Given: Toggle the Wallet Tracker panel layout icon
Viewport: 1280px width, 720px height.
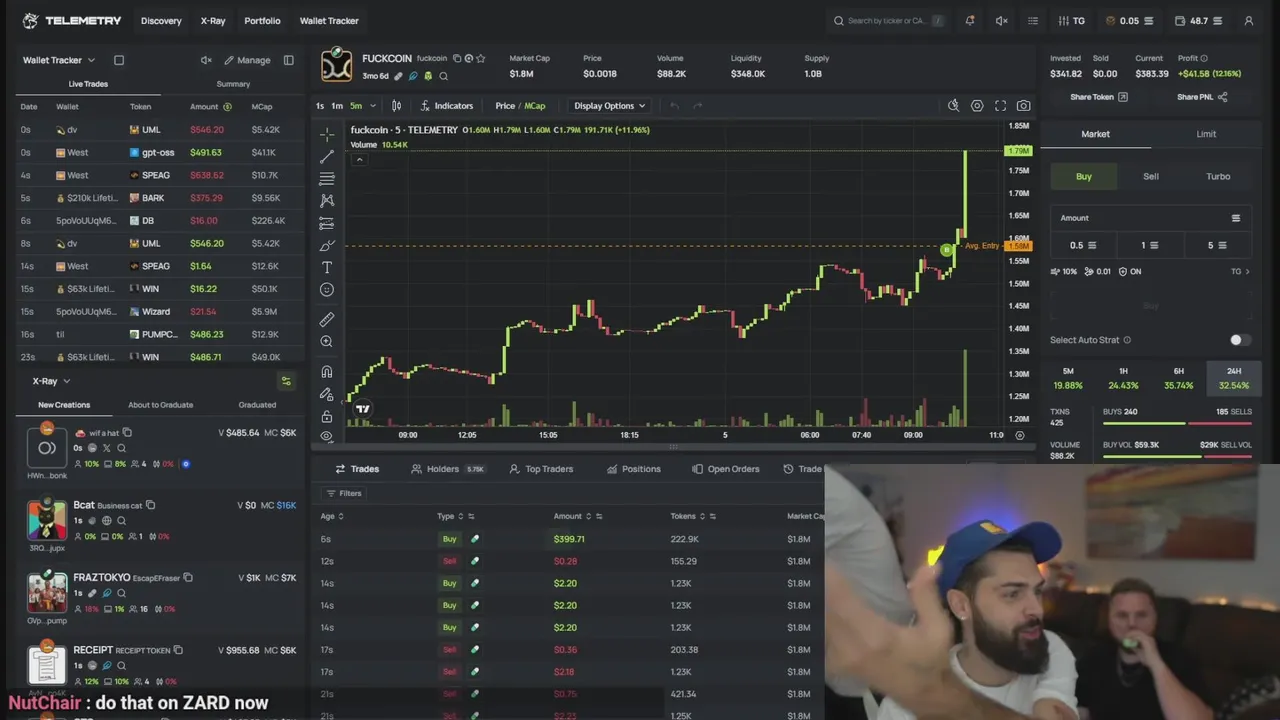Looking at the screenshot, I should (x=289, y=60).
